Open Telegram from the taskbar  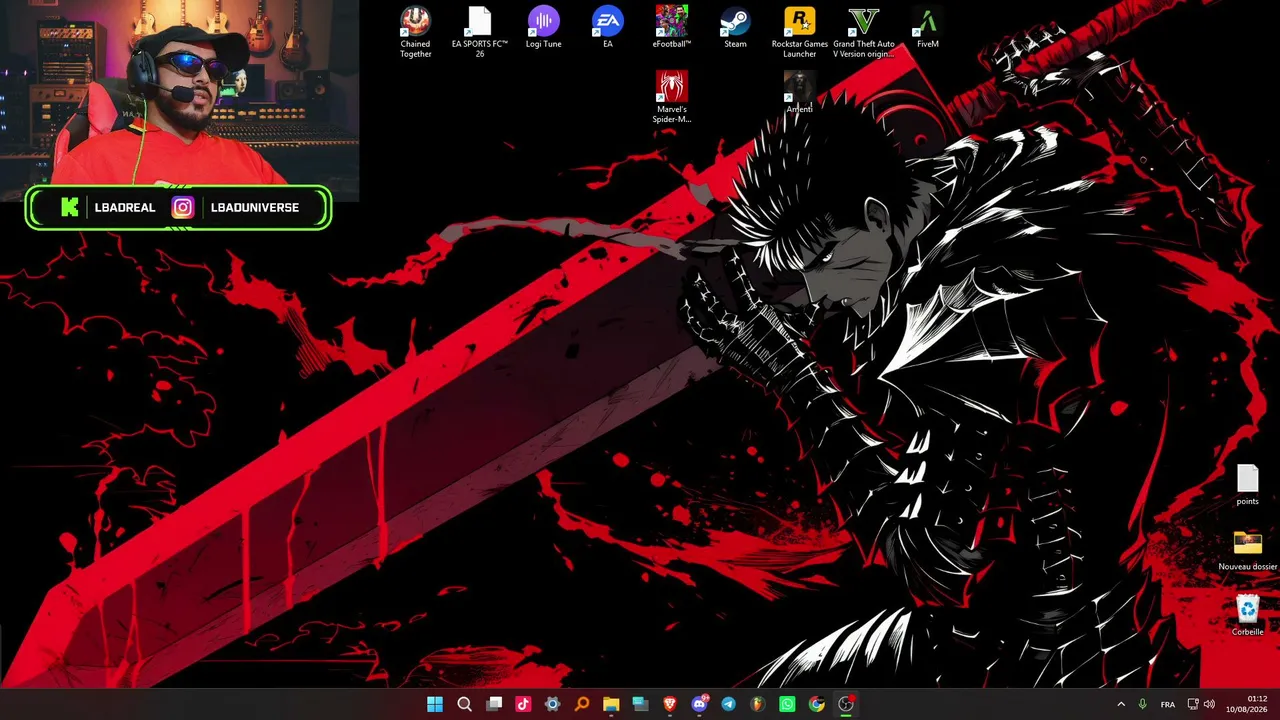pyautogui.click(x=728, y=704)
